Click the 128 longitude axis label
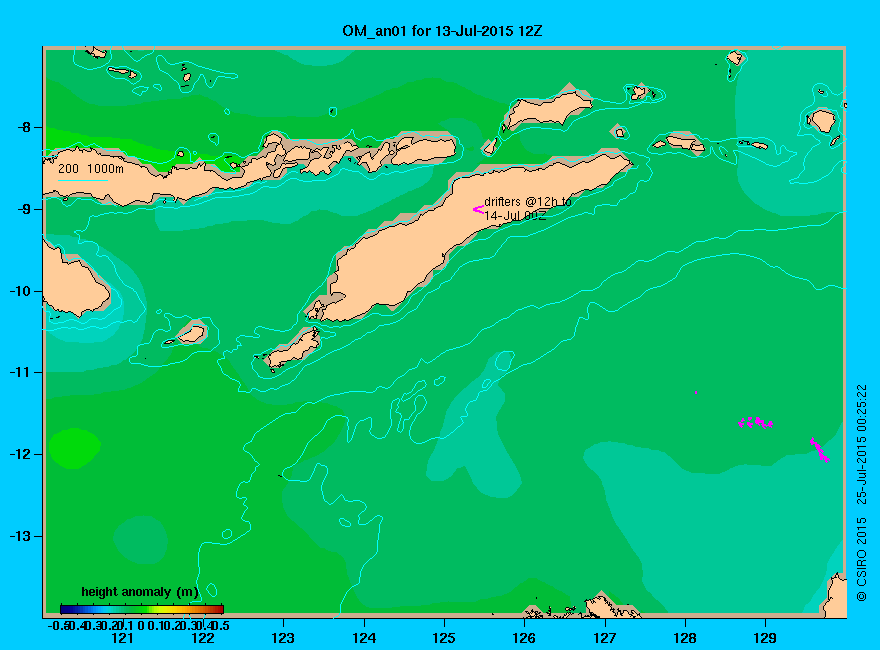 (x=685, y=638)
